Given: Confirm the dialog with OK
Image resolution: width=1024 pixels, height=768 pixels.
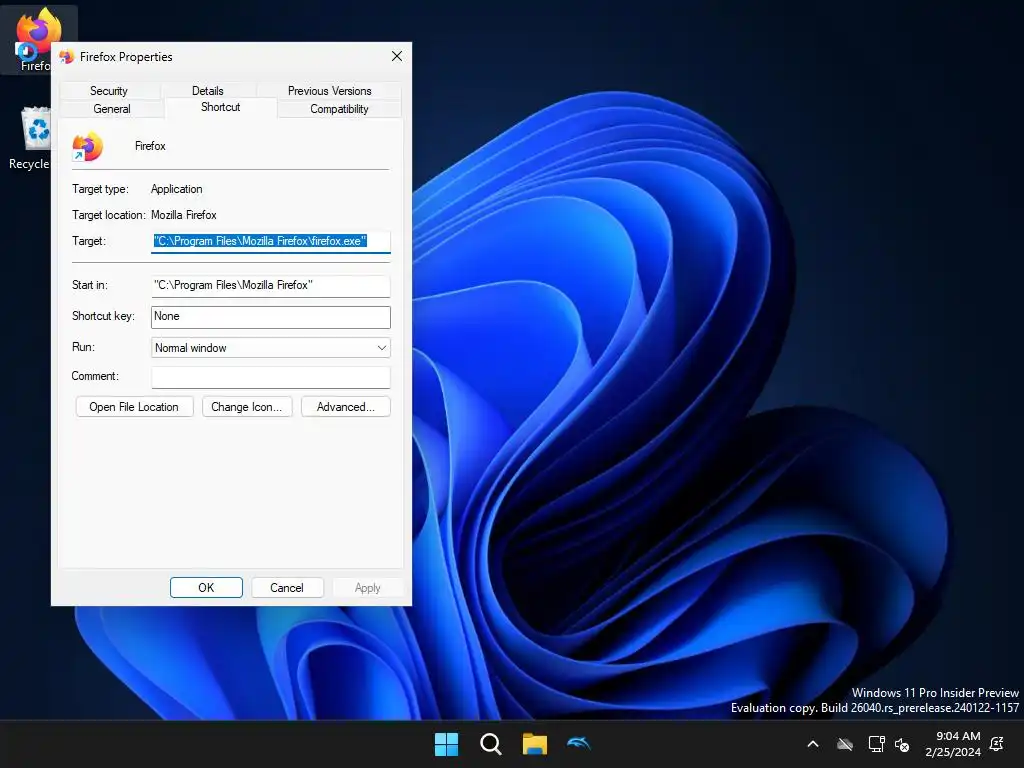Looking at the screenshot, I should click(x=206, y=588).
